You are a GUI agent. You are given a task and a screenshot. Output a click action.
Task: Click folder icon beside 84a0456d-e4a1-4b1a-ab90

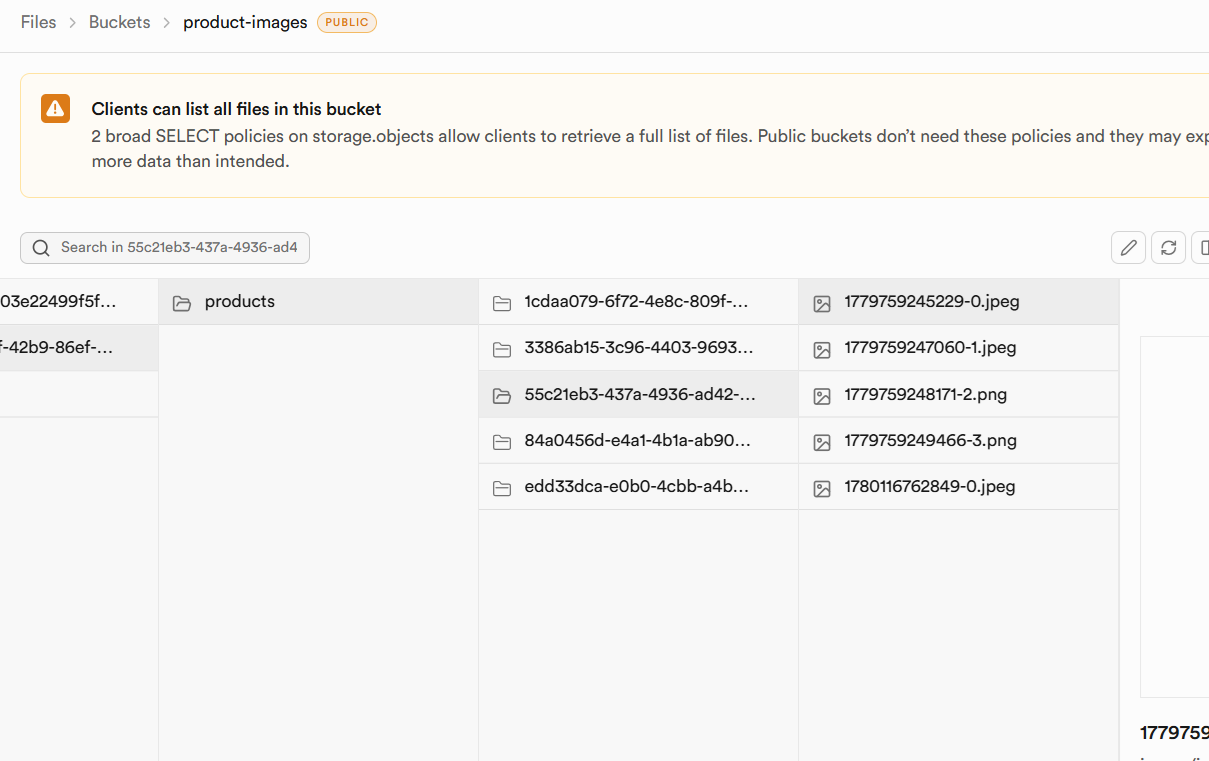tap(502, 441)
